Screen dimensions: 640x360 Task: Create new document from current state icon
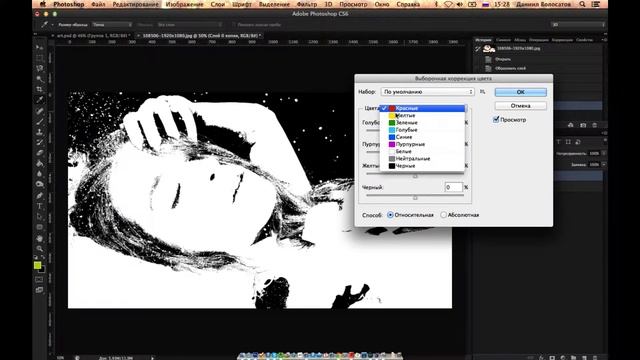[571, 125]
